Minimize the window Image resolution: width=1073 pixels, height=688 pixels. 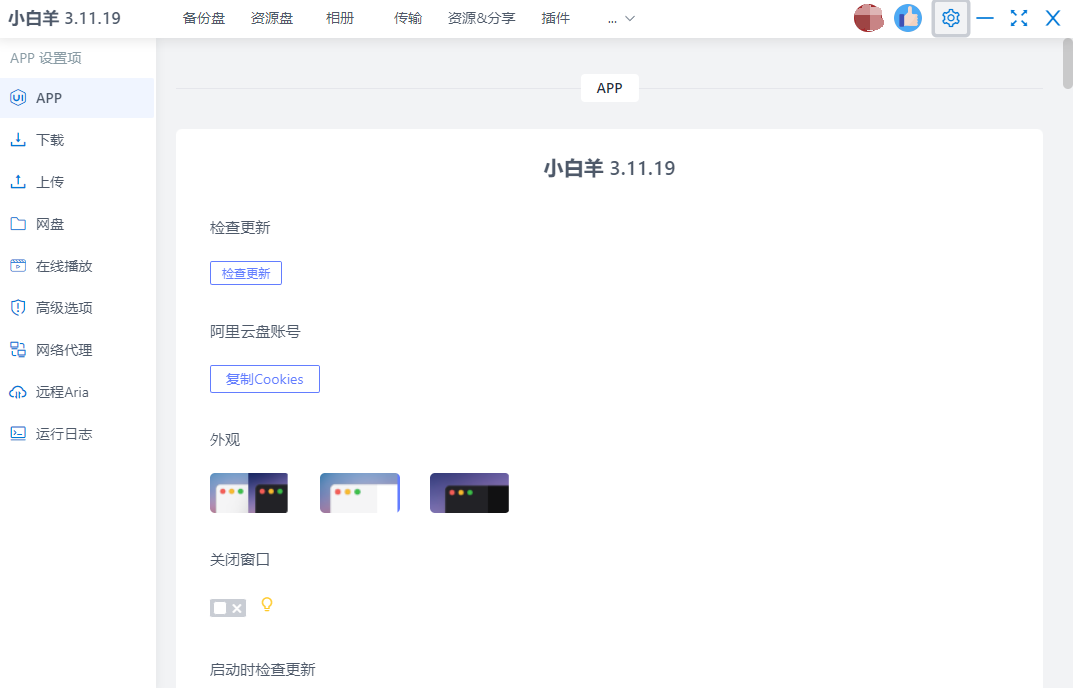[x=985, y=18]
